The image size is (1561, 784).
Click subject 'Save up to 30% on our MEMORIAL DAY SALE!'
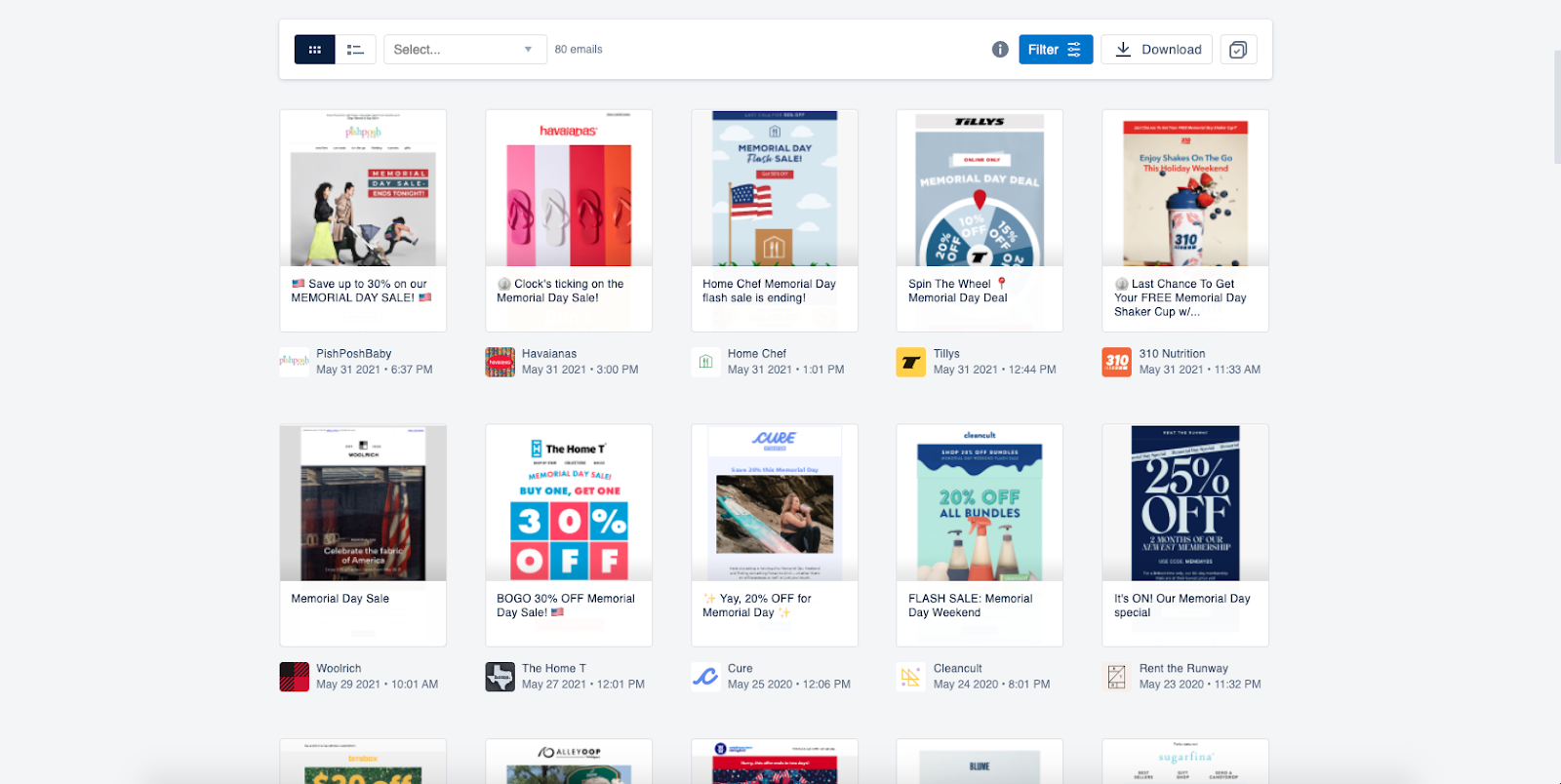[361, 291]
